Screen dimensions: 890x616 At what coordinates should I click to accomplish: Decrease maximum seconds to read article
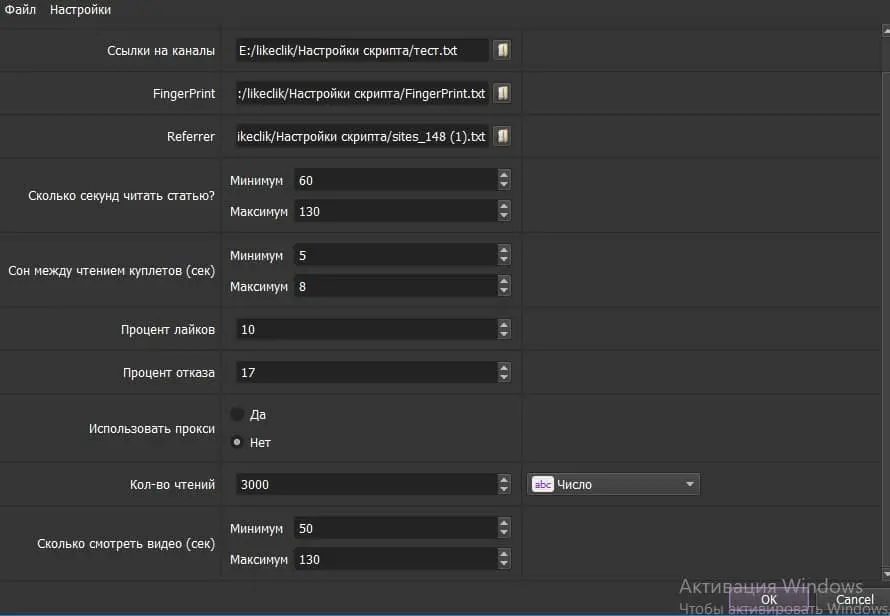pyautogui.click(x=504, y=216)
